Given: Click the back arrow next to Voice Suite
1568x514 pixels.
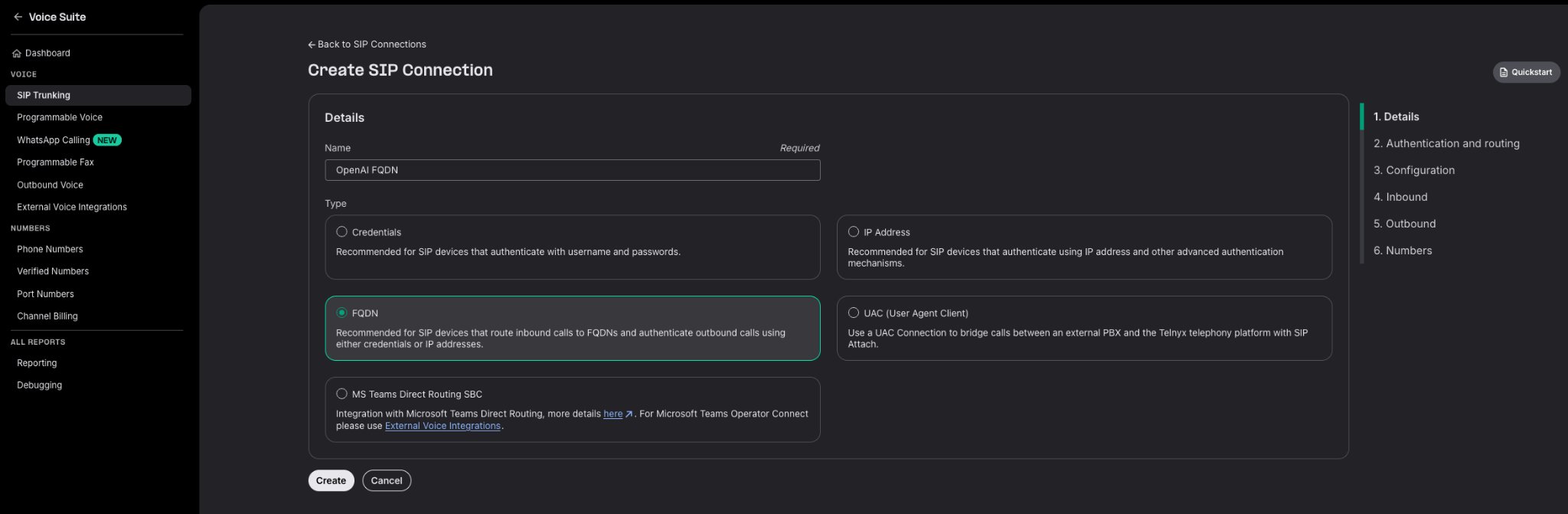Looking at the screenshot, I should [18, 17].
